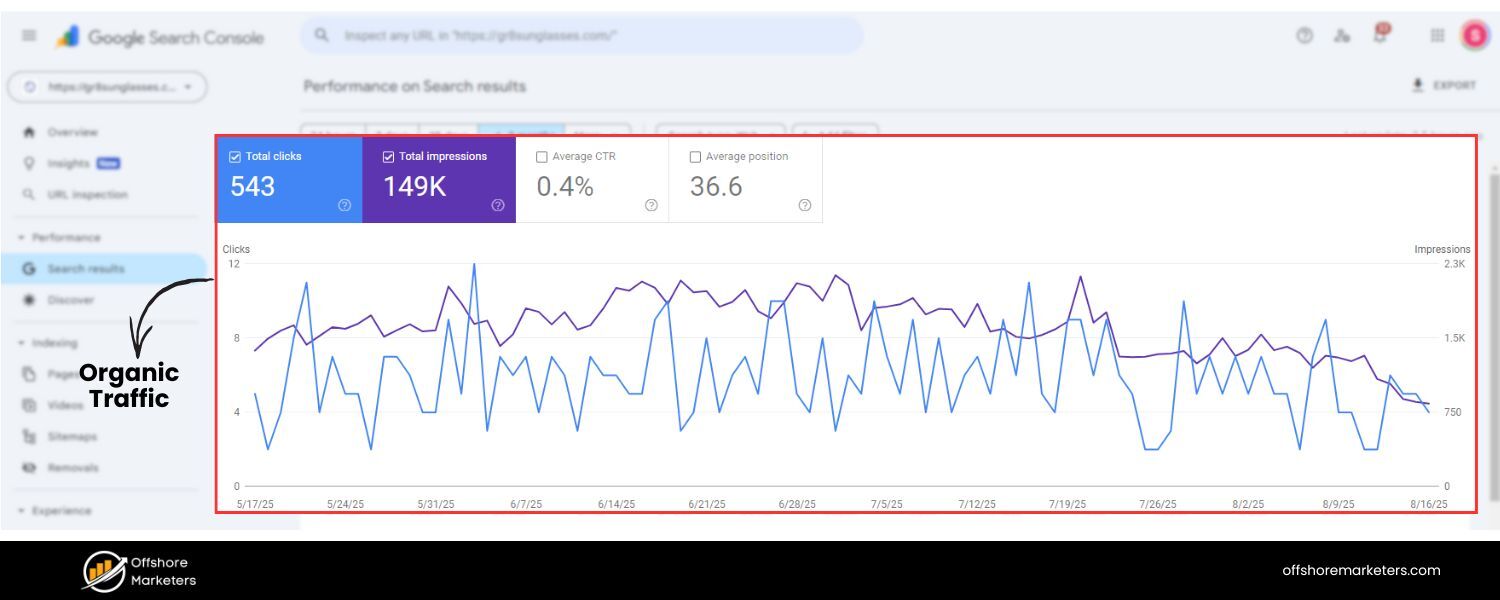The height and width of the screenshot is (600, 1500).
Task: Disable the Total clicks checkbox
Action: (x=234, y=156)
